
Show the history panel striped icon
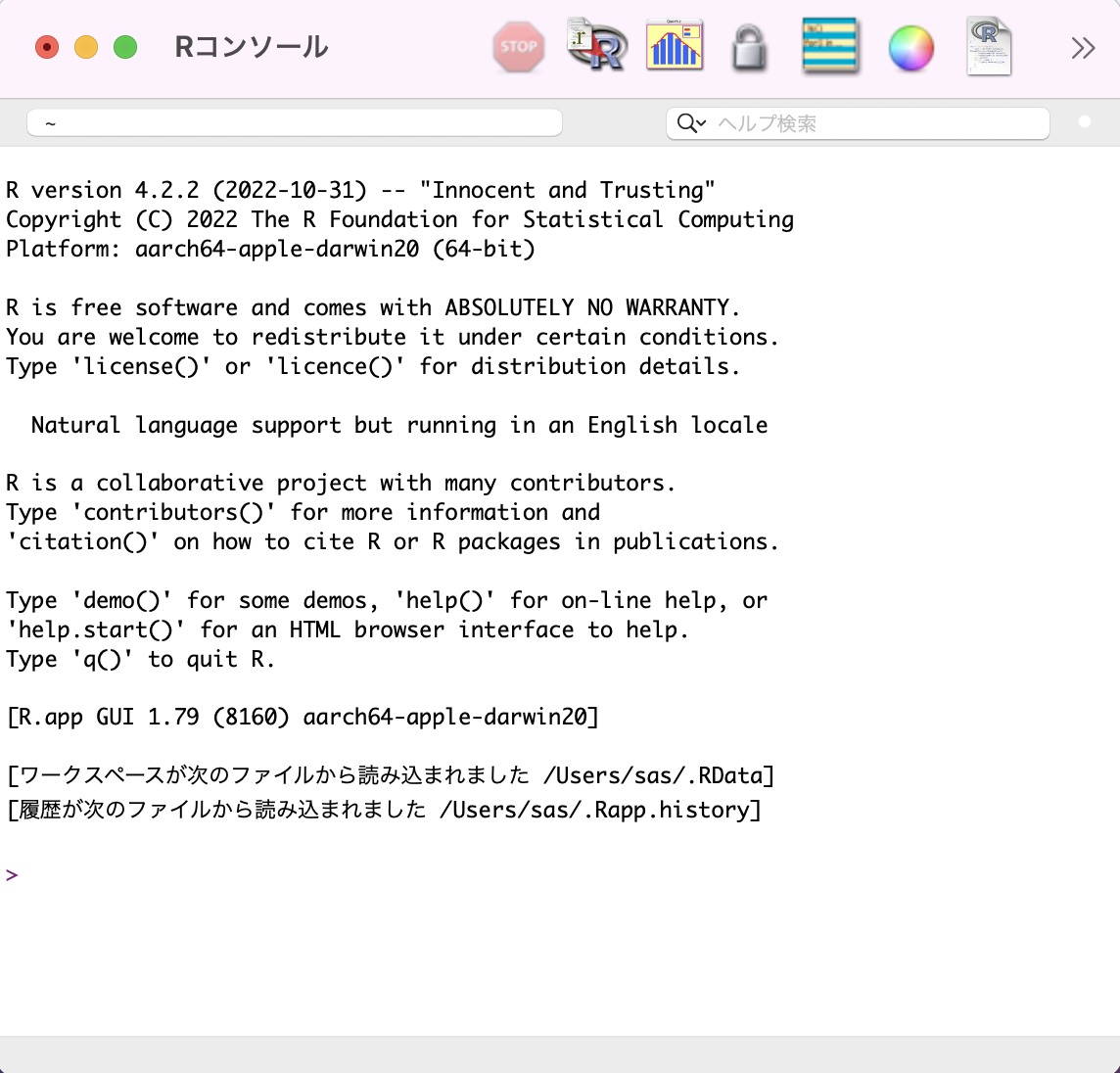(x=829, y=46)
